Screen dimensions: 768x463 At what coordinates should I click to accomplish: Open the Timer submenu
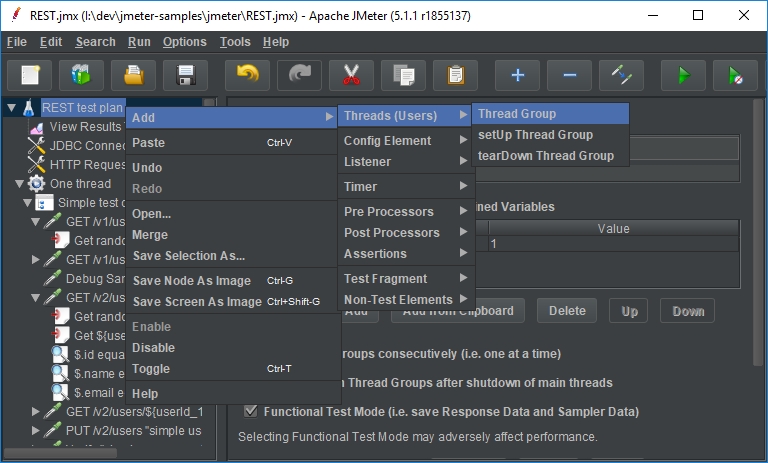(406, 187)
